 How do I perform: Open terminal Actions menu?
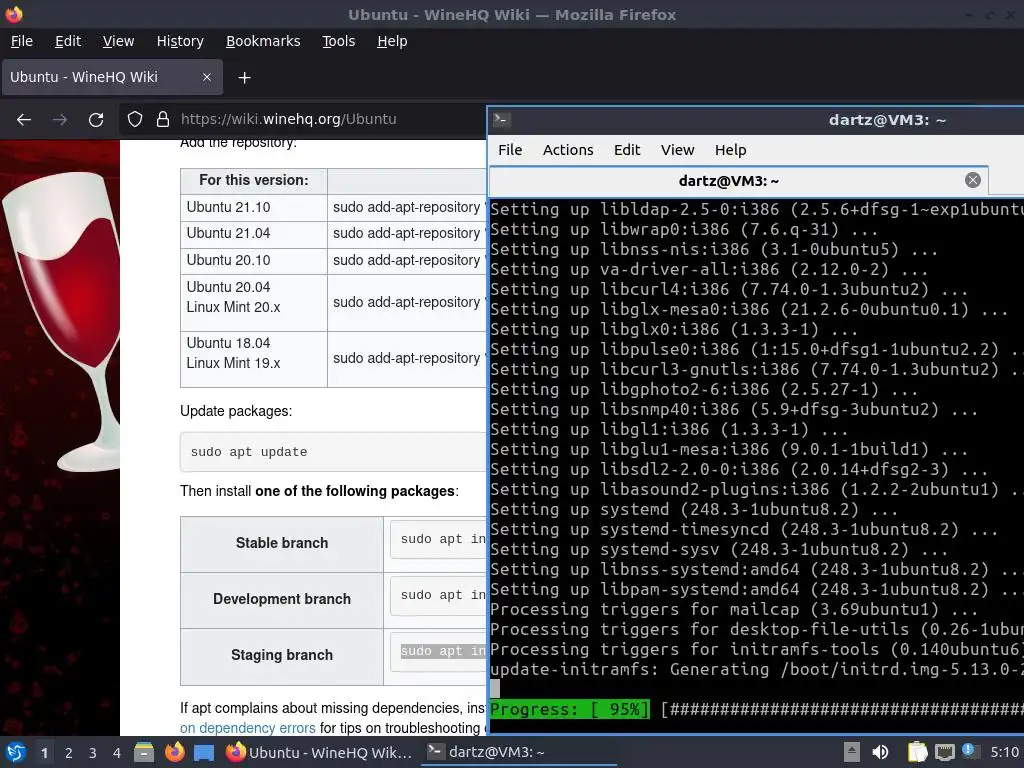(x=568, y=150)
